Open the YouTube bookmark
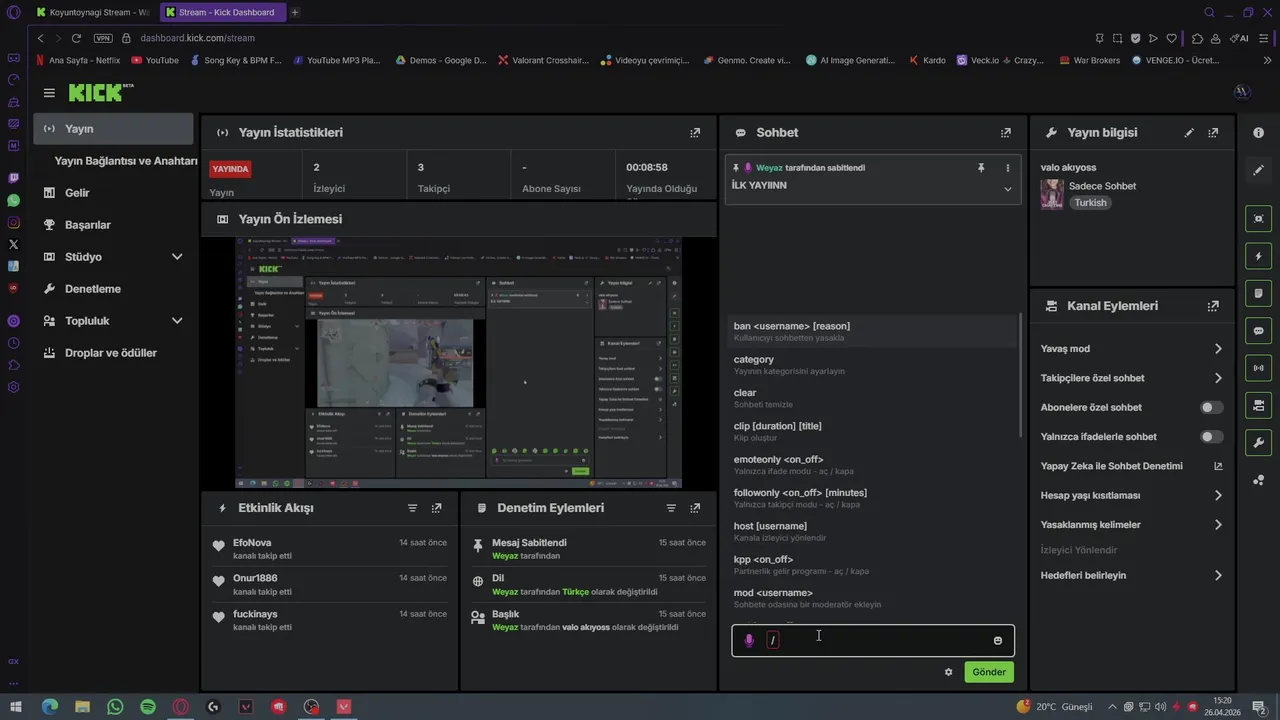Image resolution: width=1280 pixels, height=720 pixels. (x=155, y=60)
